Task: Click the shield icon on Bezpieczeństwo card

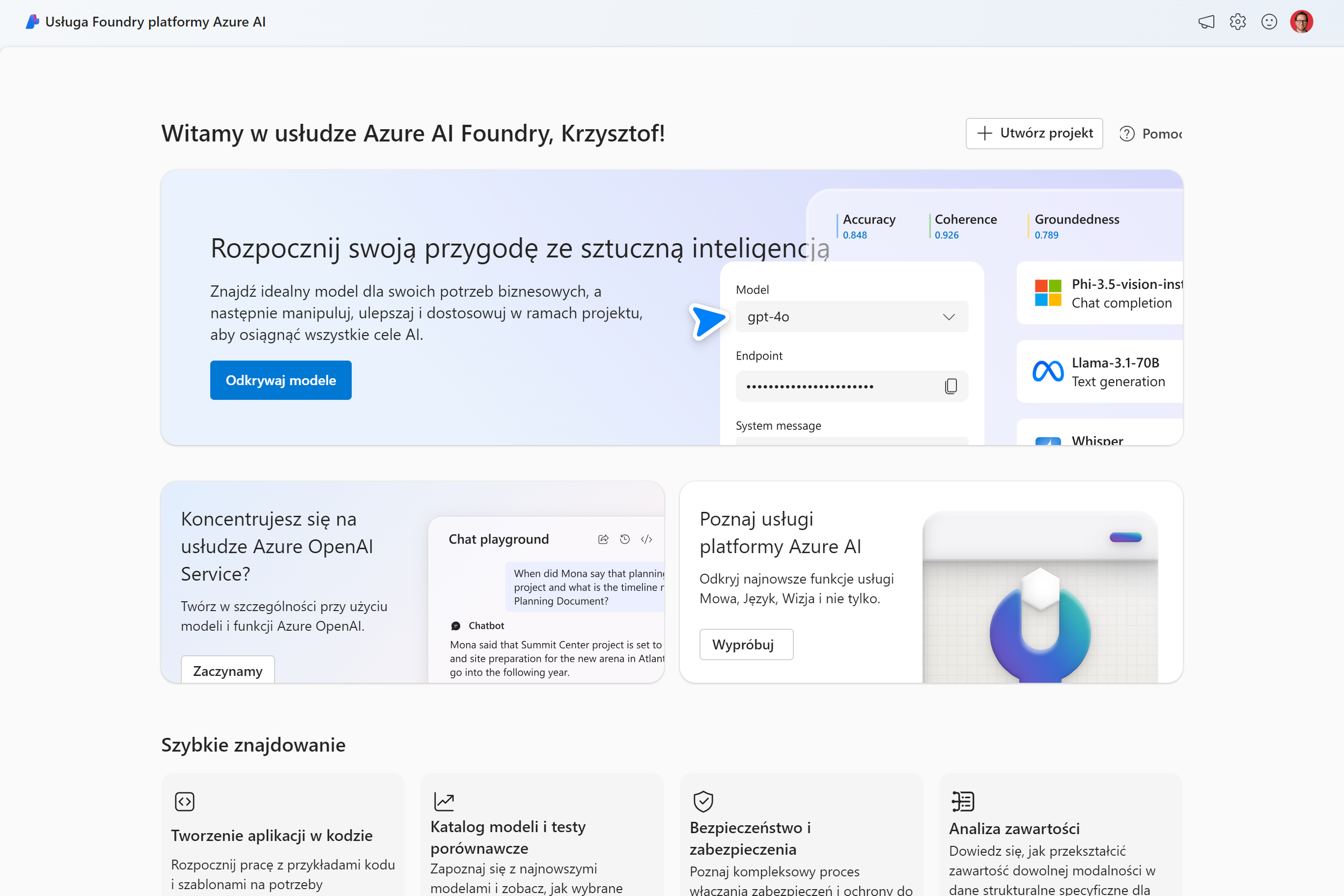Action: tap(703, 802)
